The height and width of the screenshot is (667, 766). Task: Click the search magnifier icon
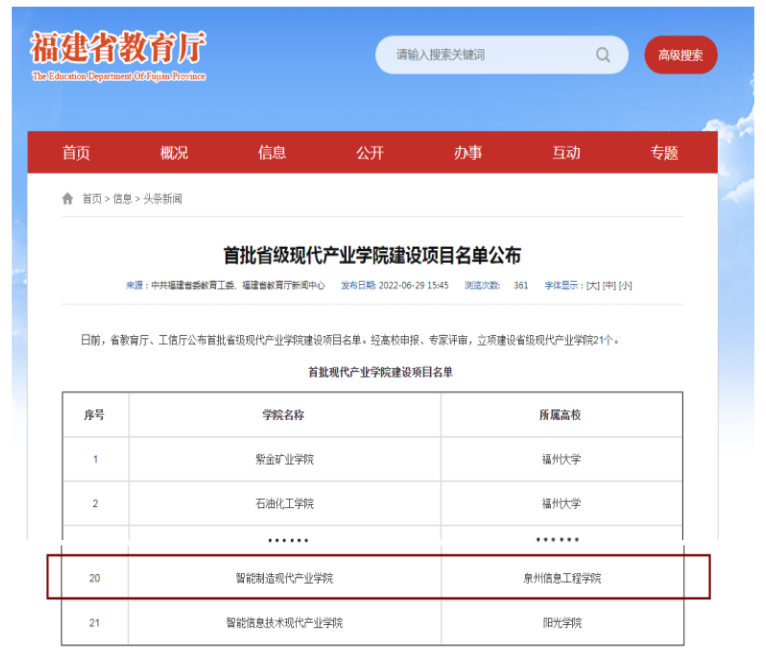[x=603, y=55]
